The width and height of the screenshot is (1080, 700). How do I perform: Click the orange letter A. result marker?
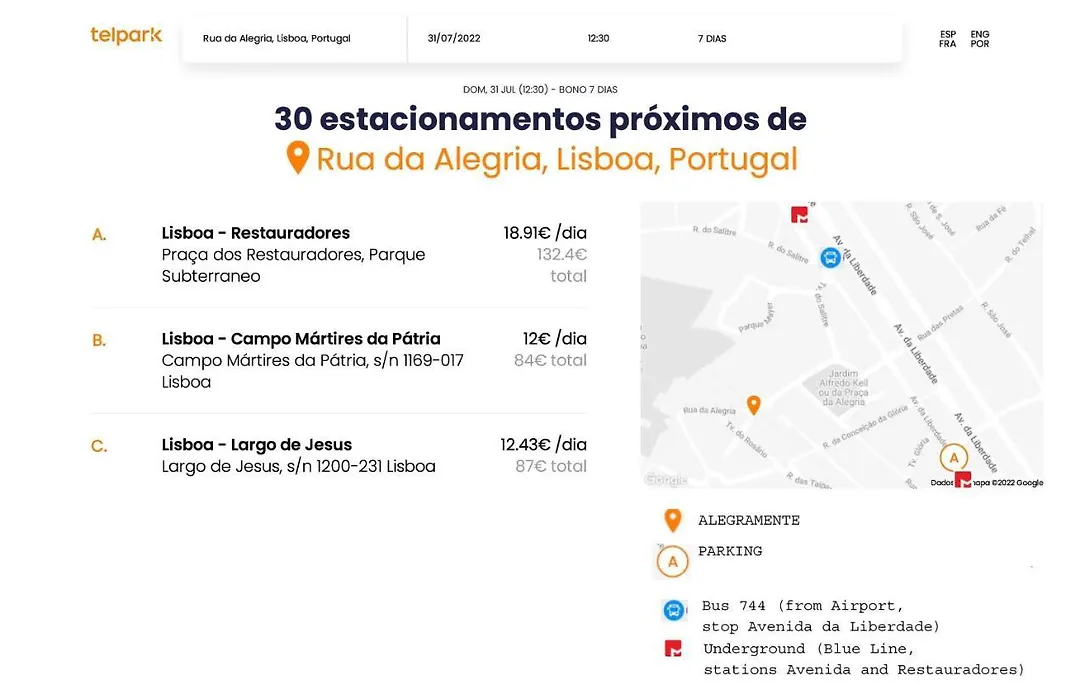(x=99, y=235)
